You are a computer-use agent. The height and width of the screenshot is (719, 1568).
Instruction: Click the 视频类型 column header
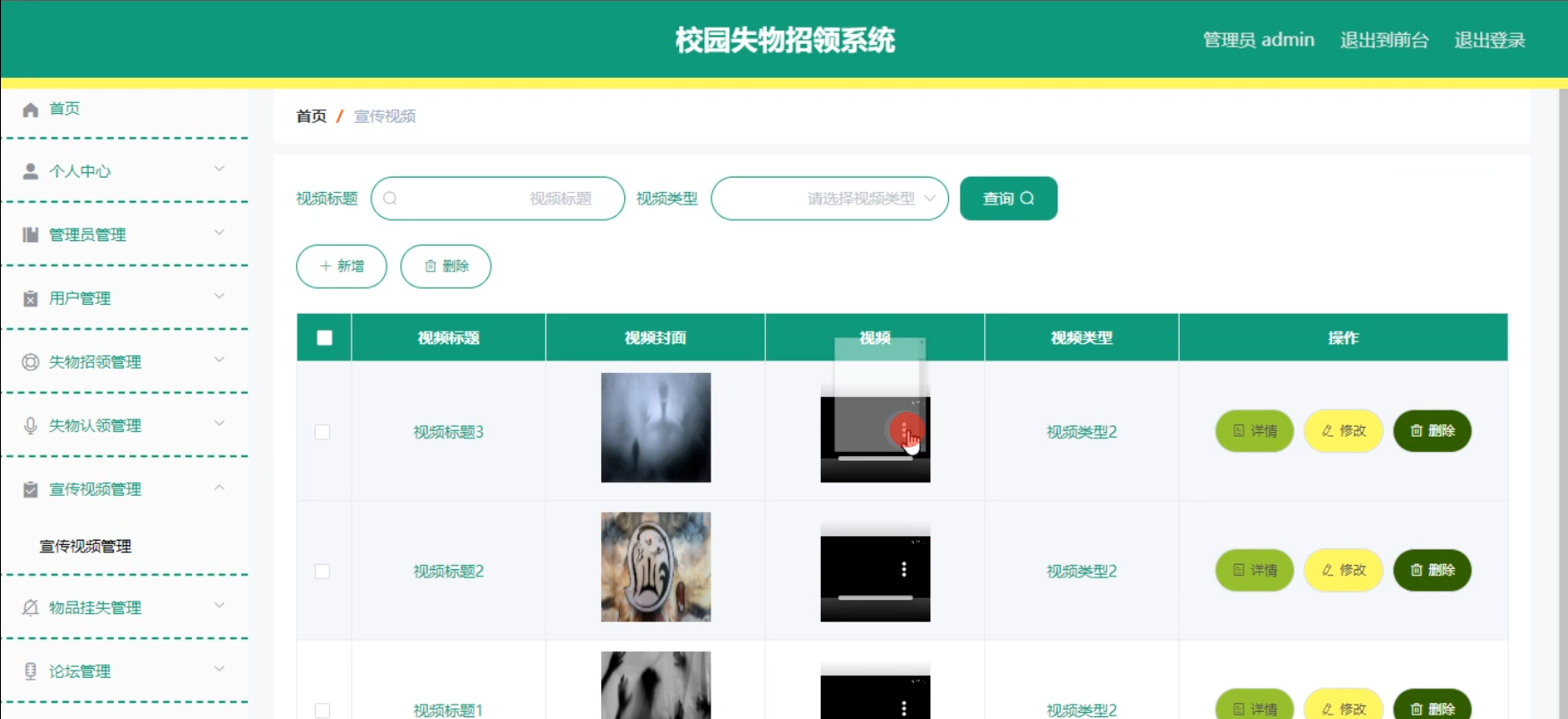[x=1082, y=338]
